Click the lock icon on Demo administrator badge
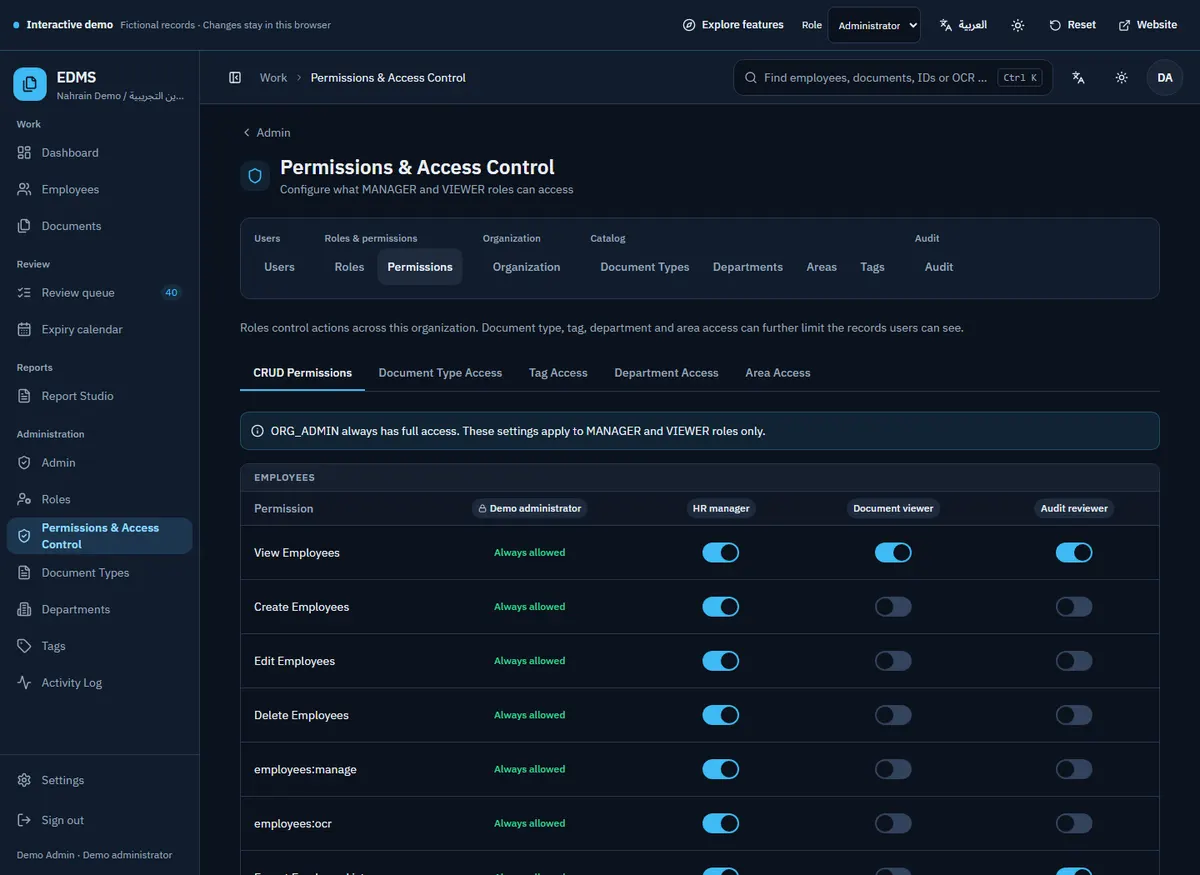Viewport: 1200px width, 875px height. tap(482, 508)
